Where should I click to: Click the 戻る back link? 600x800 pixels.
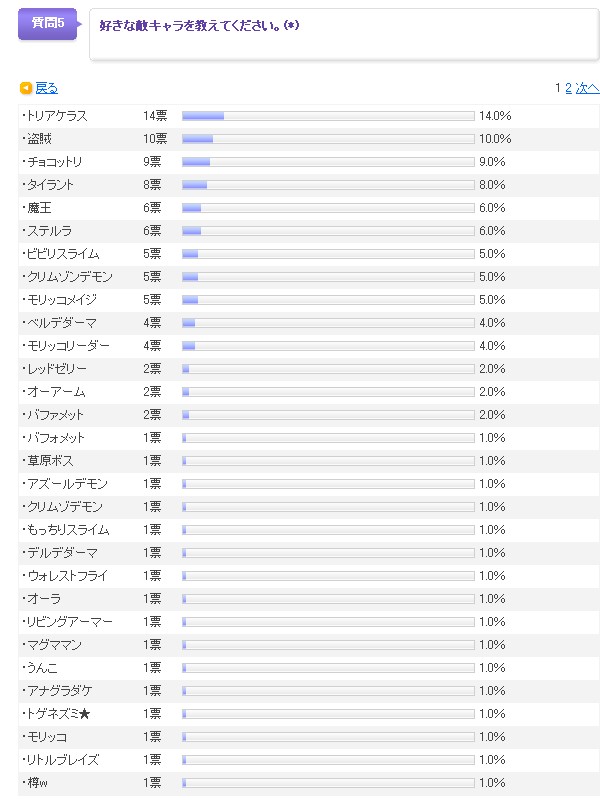[47, 88]
